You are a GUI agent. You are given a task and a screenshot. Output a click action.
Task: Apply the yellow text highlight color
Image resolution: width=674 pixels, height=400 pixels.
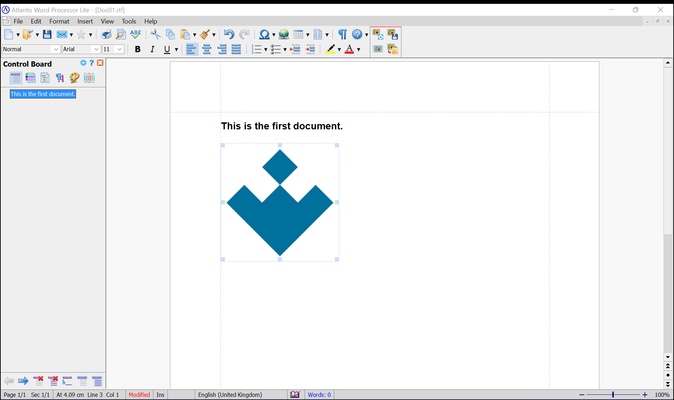point(330,49)
